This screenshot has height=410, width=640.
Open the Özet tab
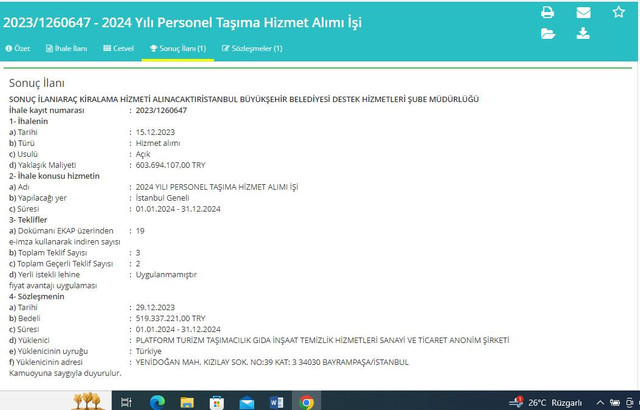pyautogui.click(x=18, y=48)
